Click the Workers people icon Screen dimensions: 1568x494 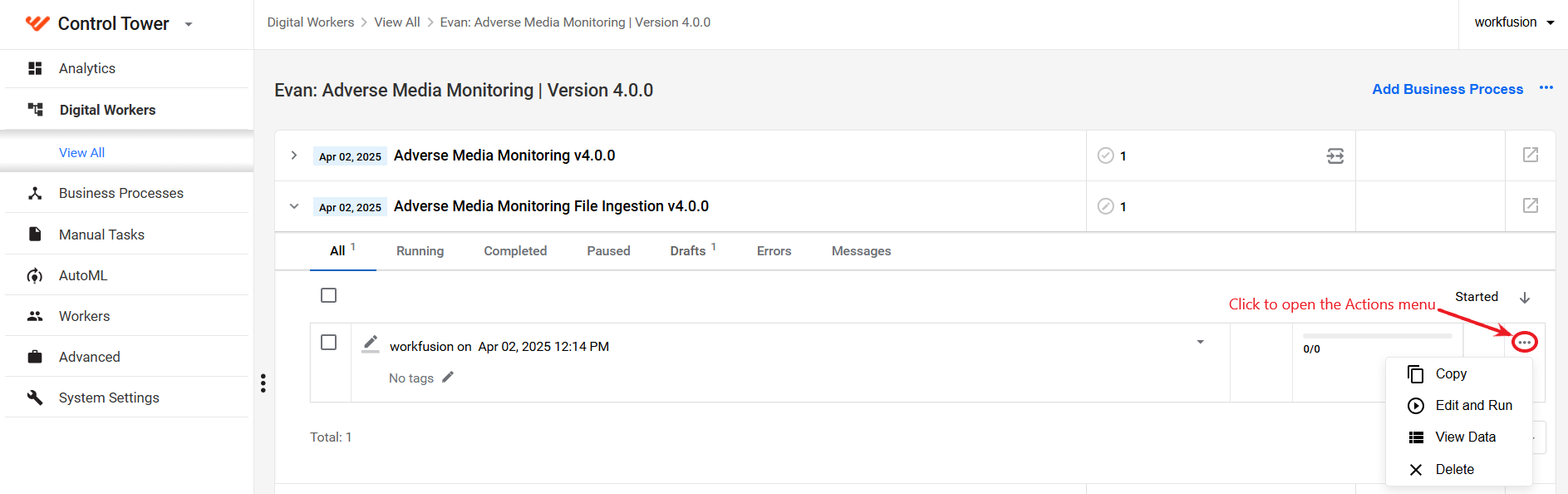(35, 316)
